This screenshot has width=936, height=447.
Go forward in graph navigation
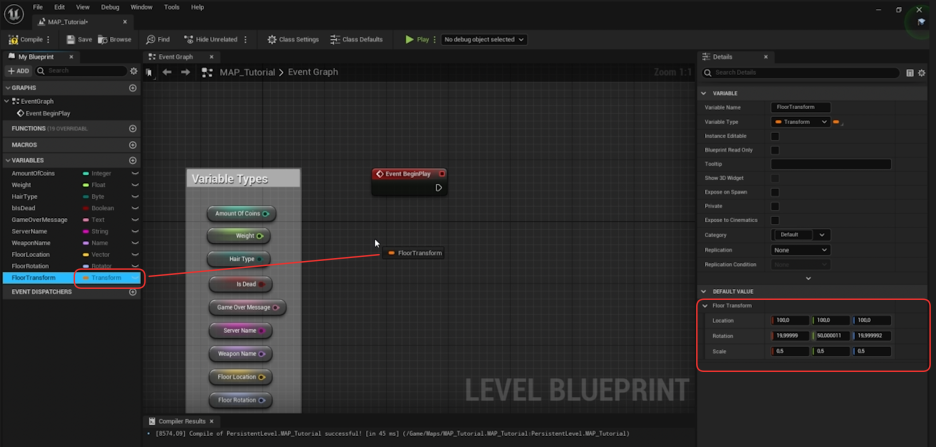[186, 72]
